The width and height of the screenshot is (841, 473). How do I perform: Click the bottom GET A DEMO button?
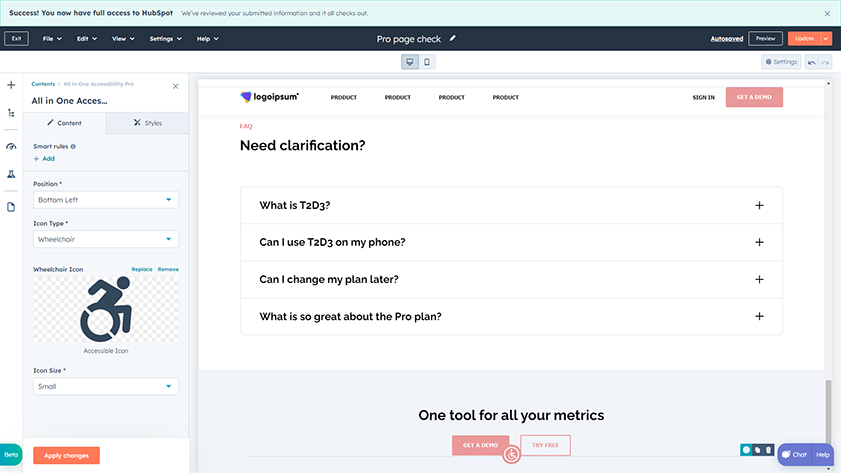481,445
